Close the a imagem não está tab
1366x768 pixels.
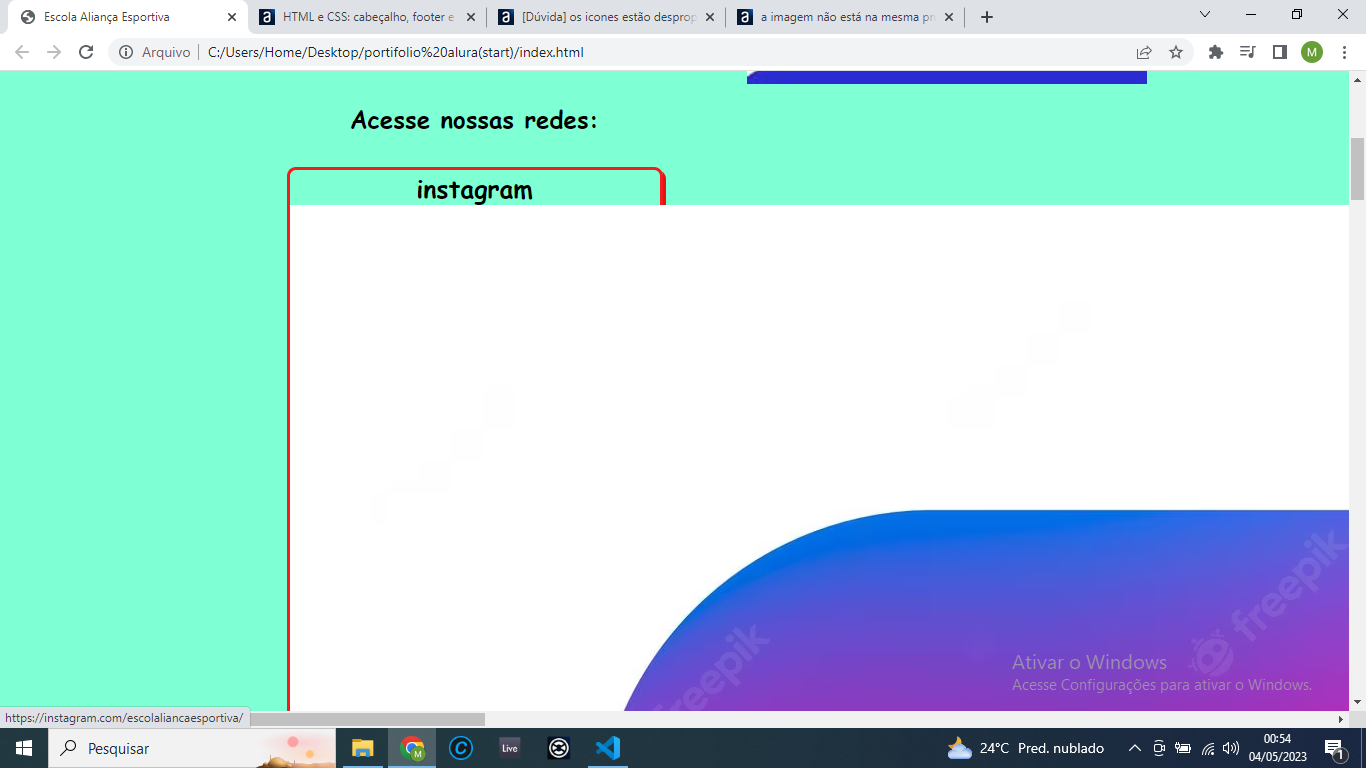point(949,17)
